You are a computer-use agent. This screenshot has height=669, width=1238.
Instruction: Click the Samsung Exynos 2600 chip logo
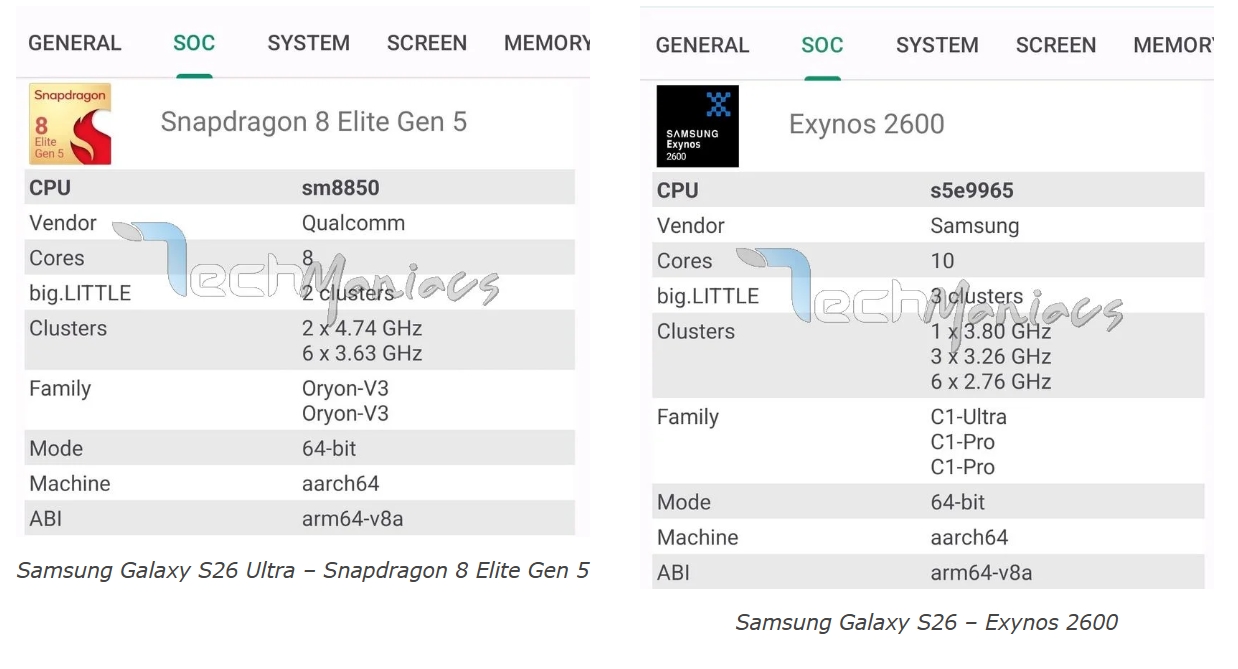(x=697, y=126)
